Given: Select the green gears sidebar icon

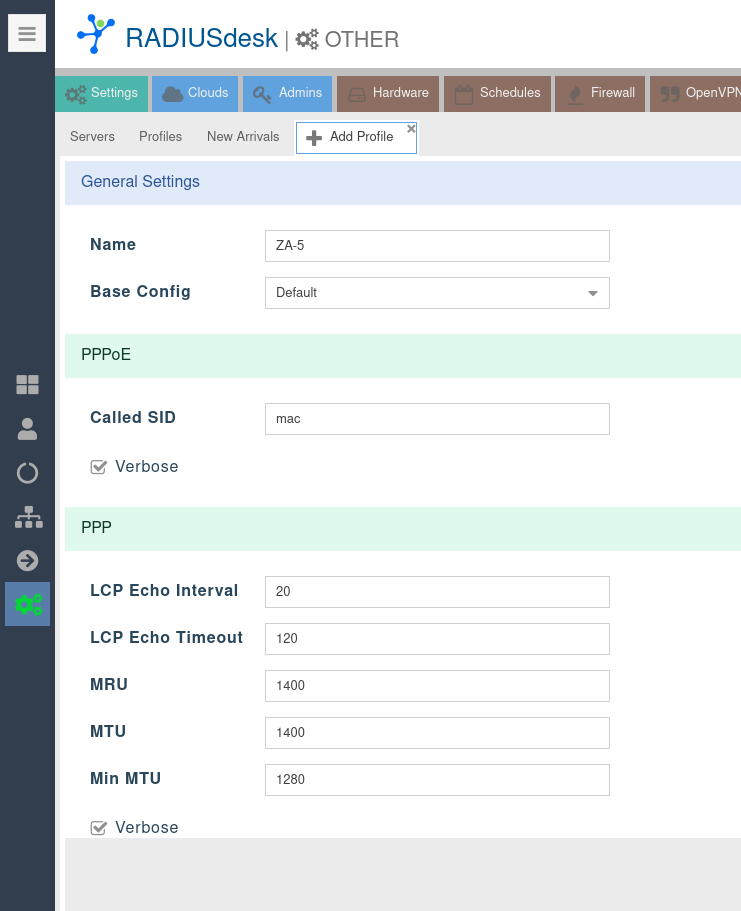Looking at the screenshot, I should 27,605.
